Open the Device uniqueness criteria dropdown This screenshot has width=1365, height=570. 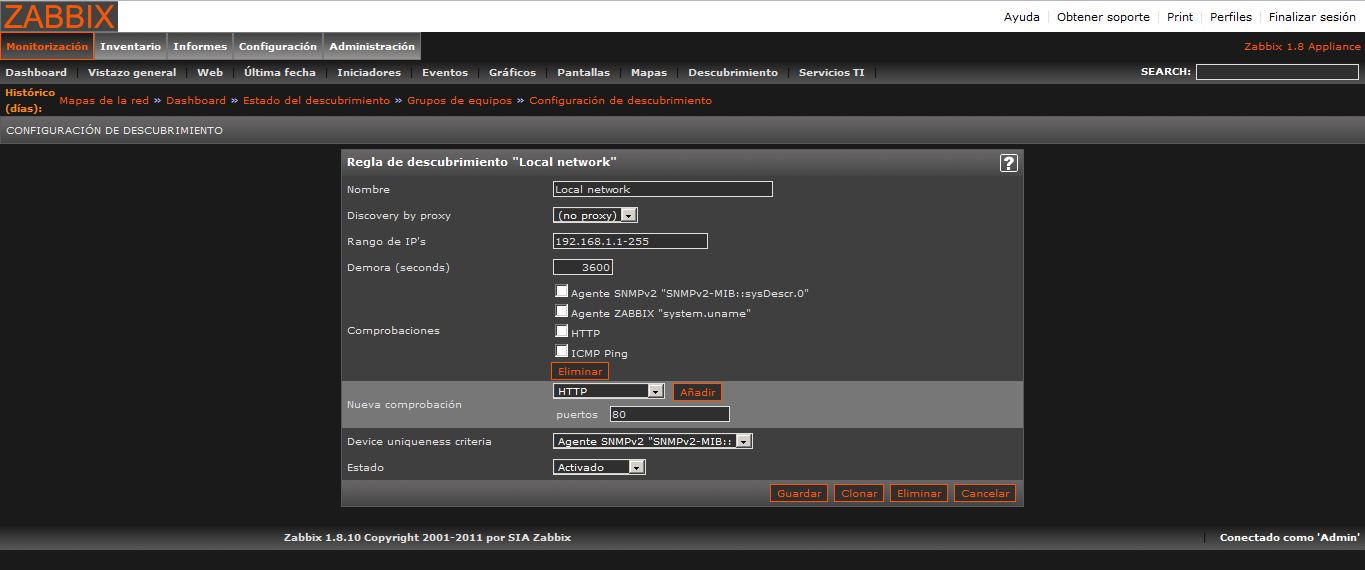point(652,441)
